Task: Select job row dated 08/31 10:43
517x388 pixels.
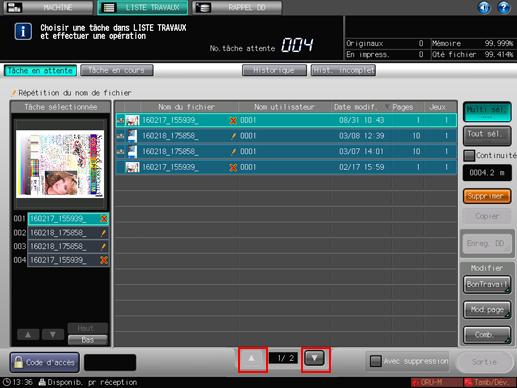Action: (286, 120)
